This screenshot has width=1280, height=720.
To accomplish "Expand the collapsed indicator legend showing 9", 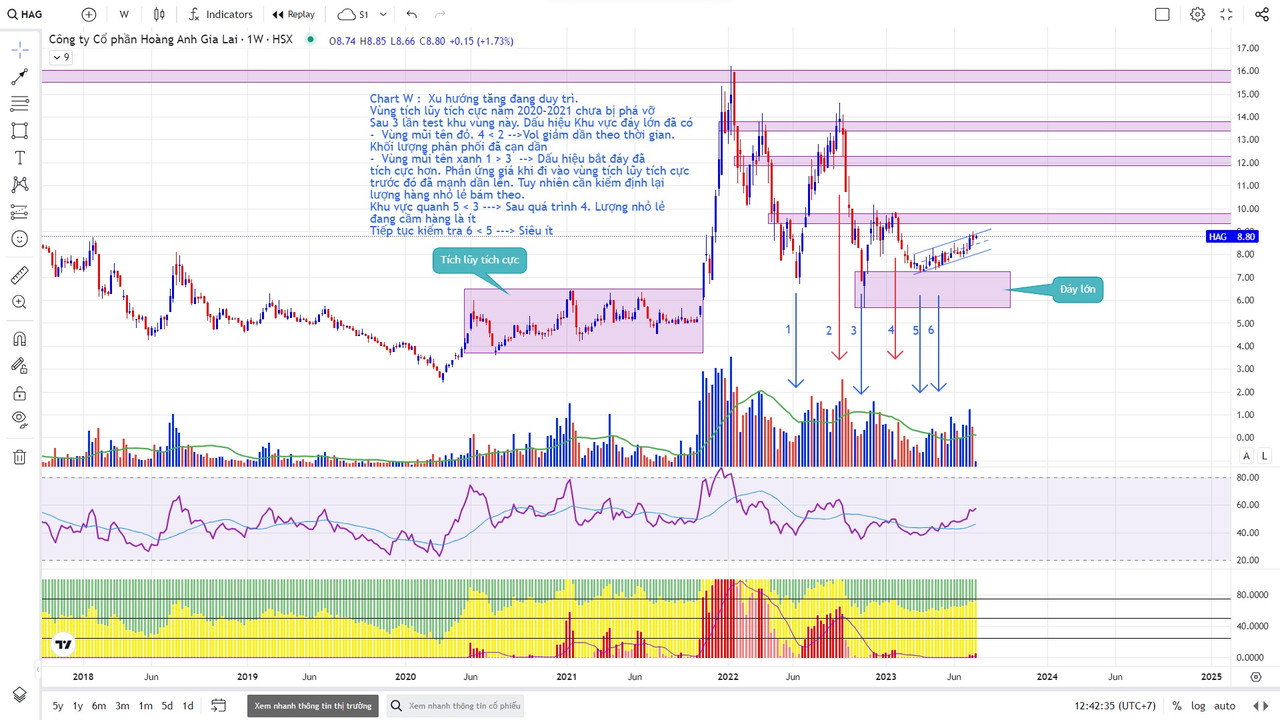I will click(x=61, y=57).
